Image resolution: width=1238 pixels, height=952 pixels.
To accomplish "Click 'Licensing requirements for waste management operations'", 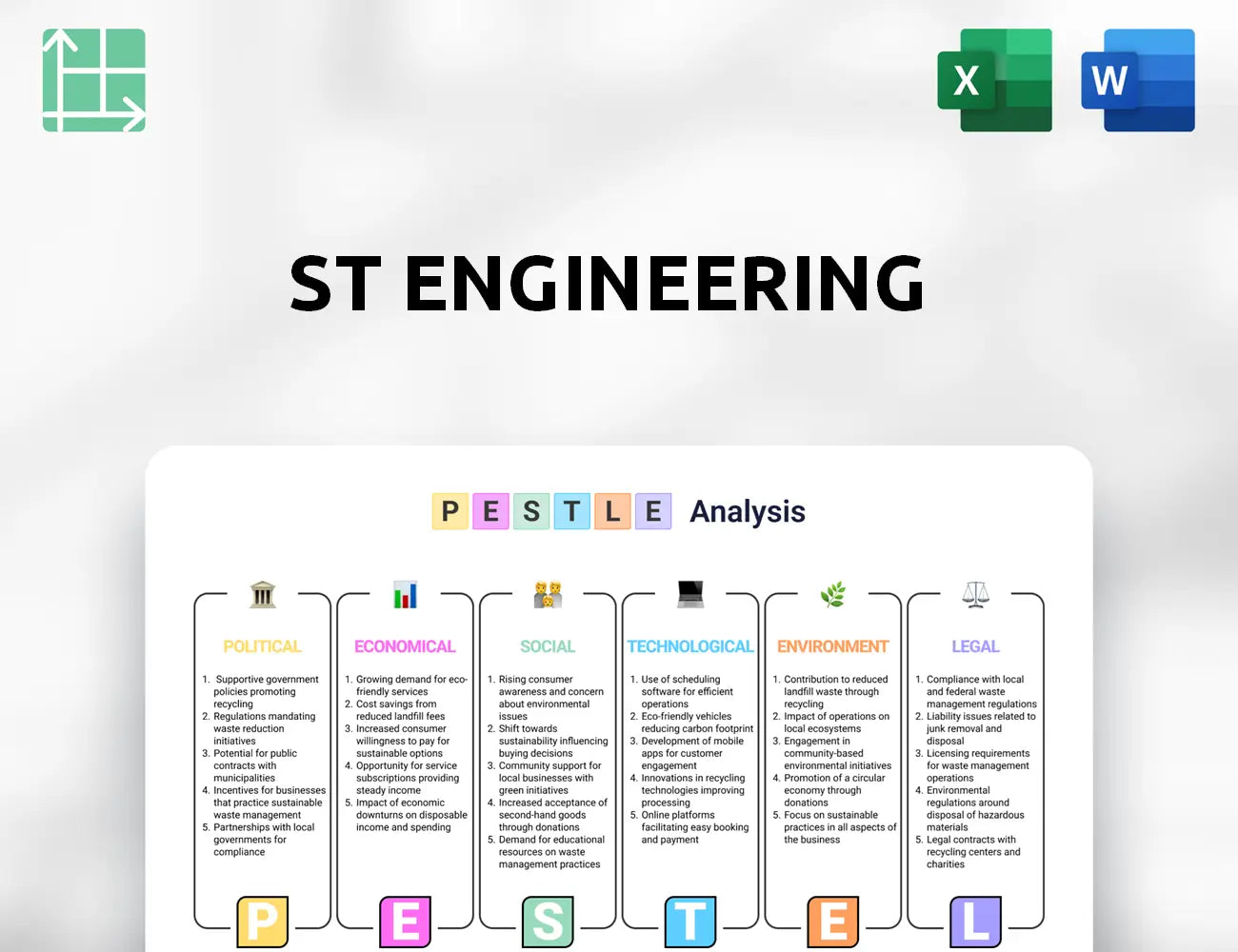I will 973,765.
